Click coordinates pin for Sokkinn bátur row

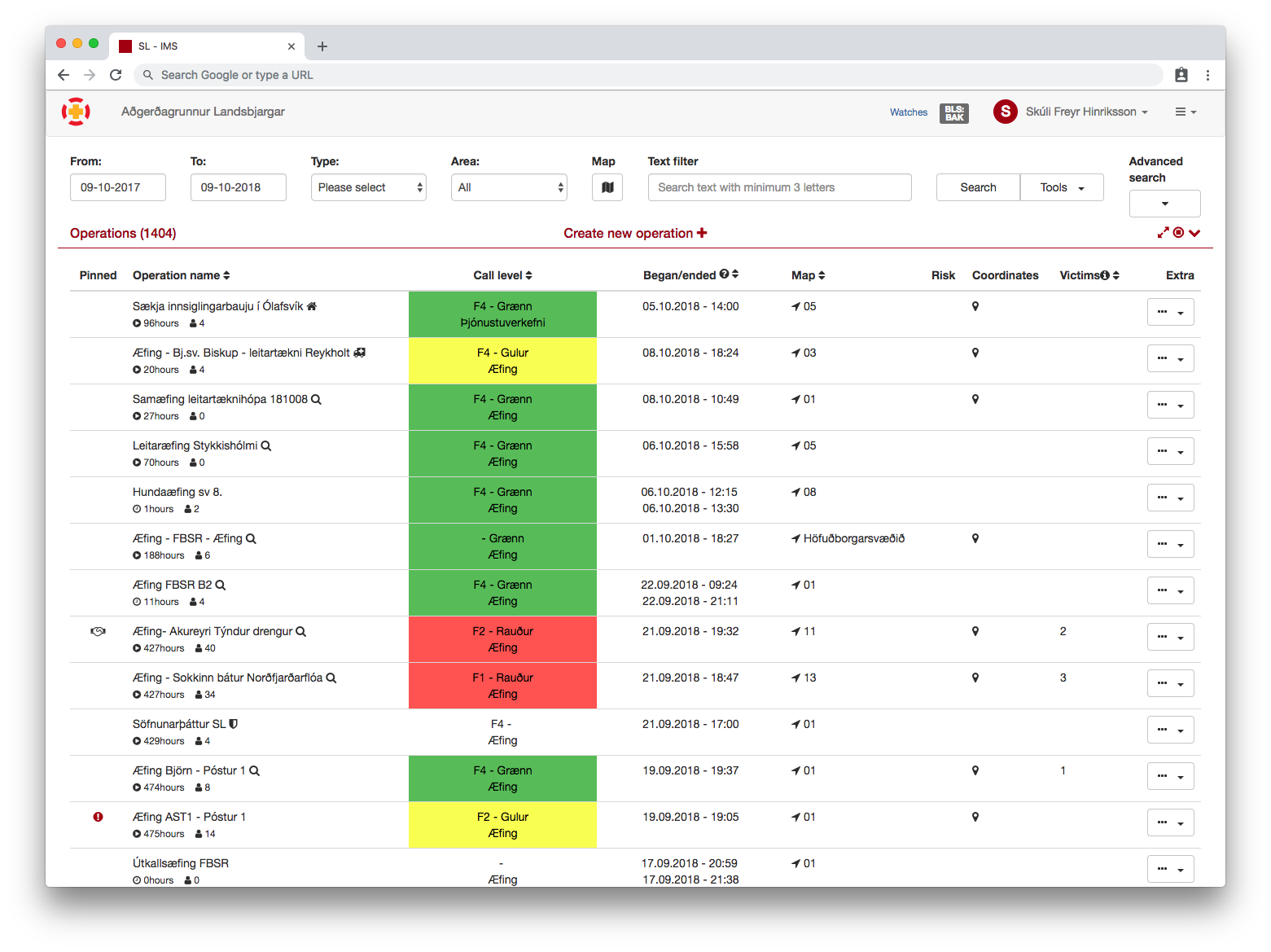click(x=975, y=678)
